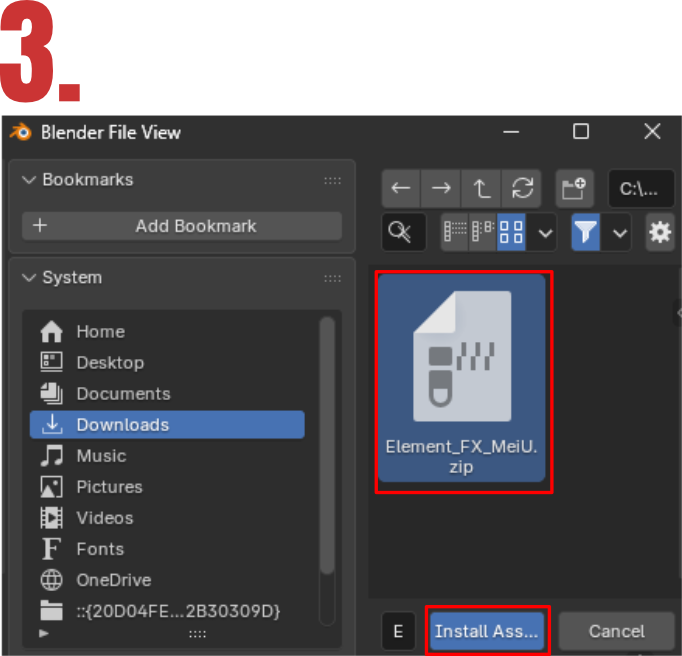Collapse the System panel
Screen dimensions: 682x656
point(29,278)
